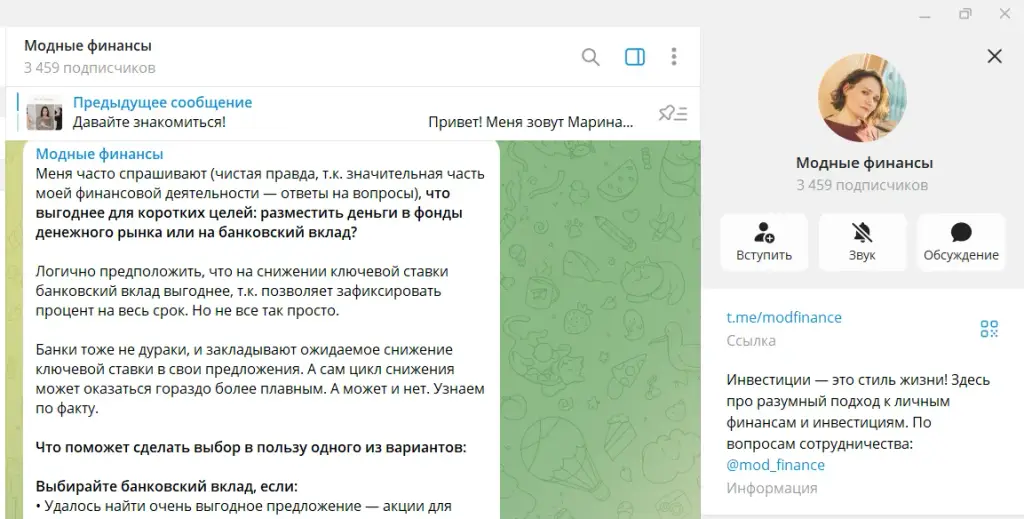Screen dimensions: 1024x519
Task: Click the Инвестиции — это стиль жизни description
Action: (x=857, y=412)
